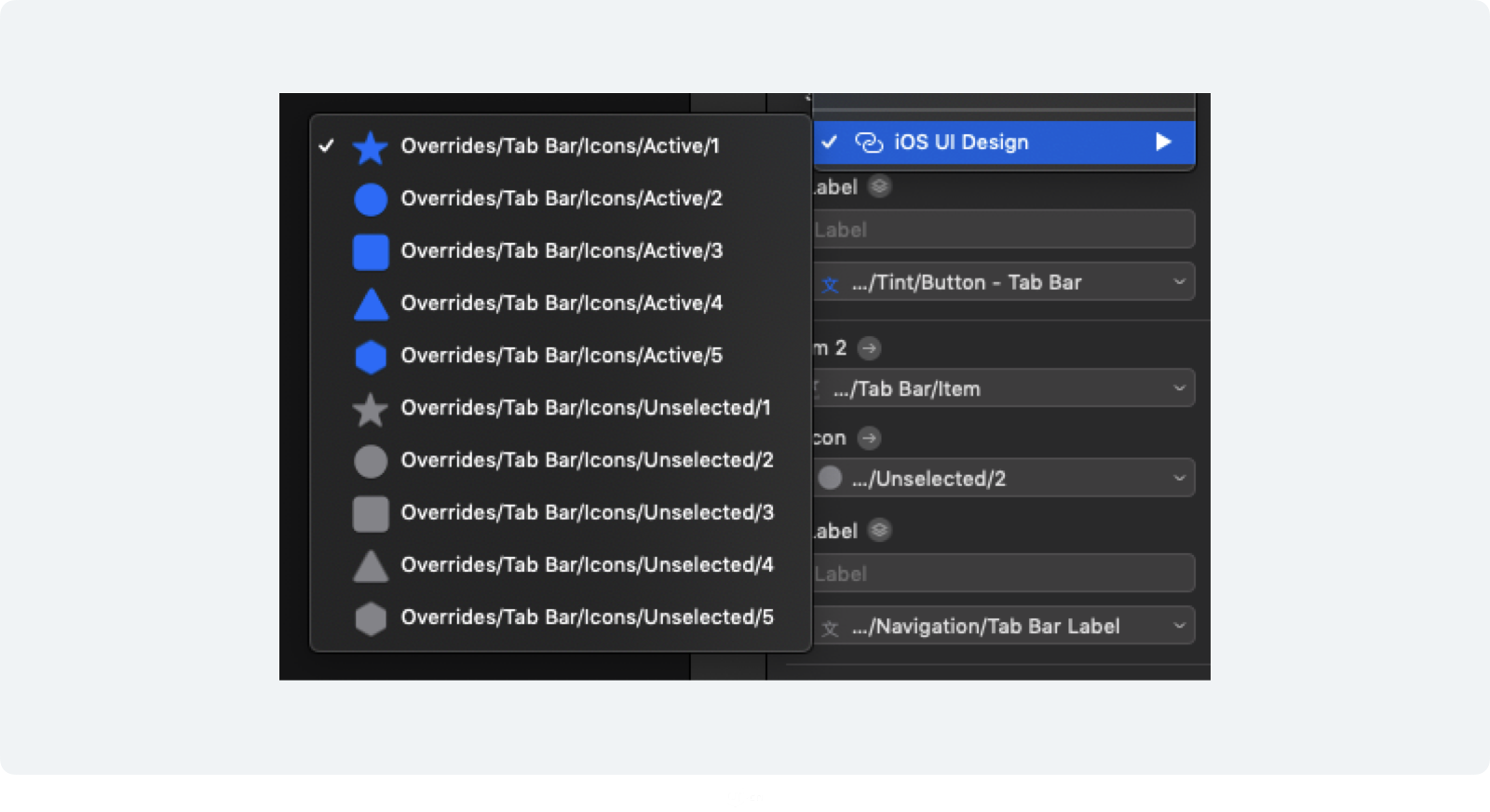Click the blue star Active/1 icon
1490x812 pixels.
click(370, 147)
